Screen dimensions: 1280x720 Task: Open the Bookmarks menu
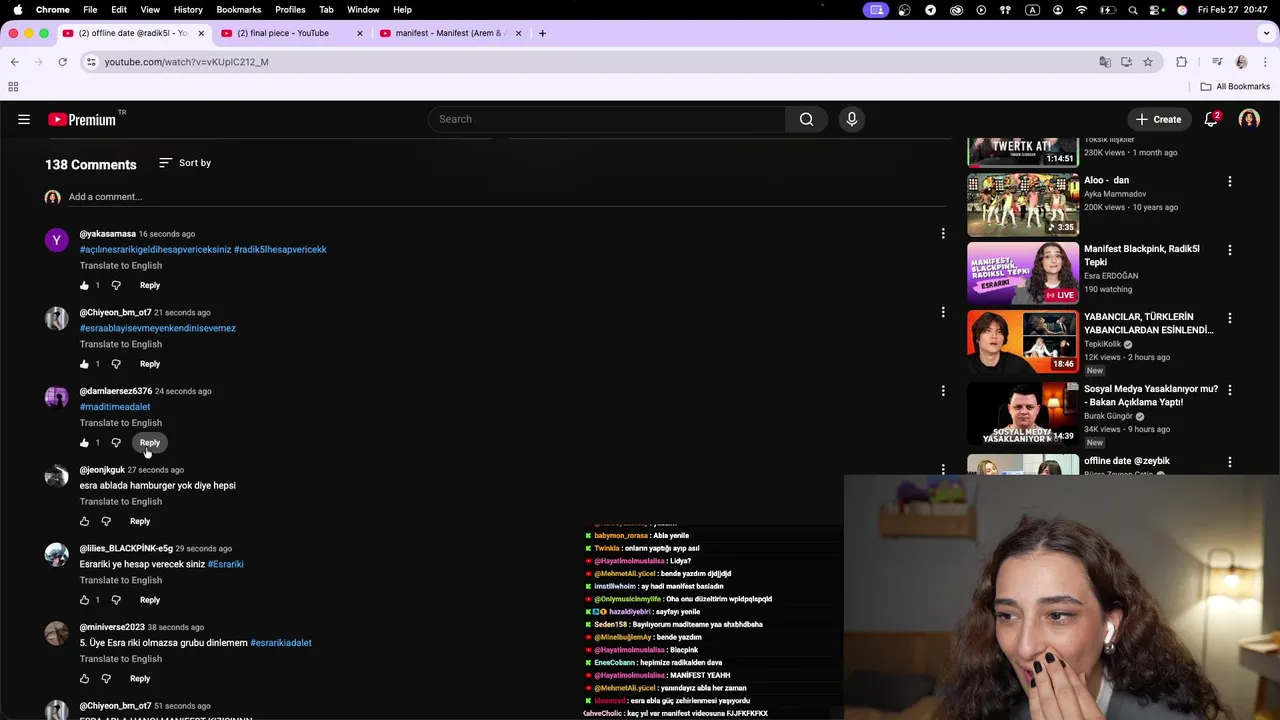pyautogui.click(x=239, y=9)
